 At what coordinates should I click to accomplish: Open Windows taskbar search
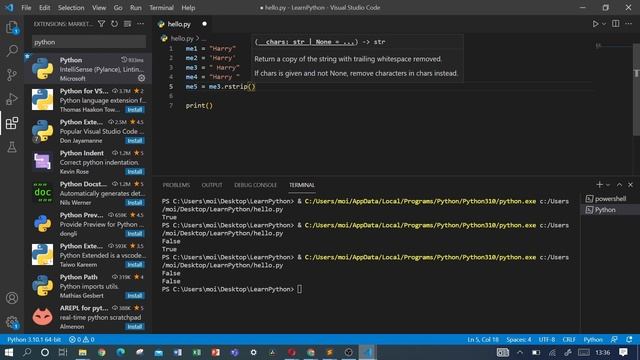pyautogui.click(x=27, y=352)
